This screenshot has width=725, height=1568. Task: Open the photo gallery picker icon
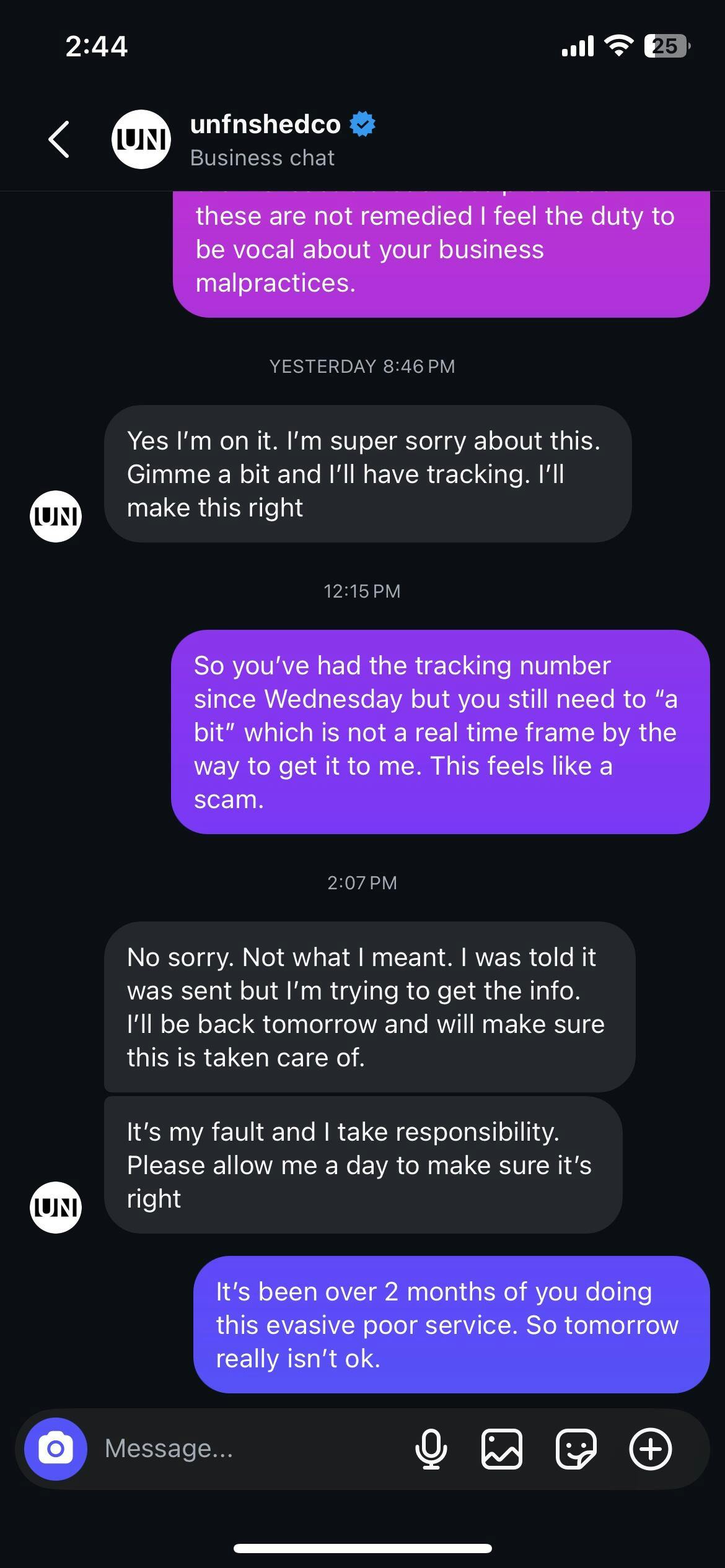pyautogui.click(x=501, y=1449)
